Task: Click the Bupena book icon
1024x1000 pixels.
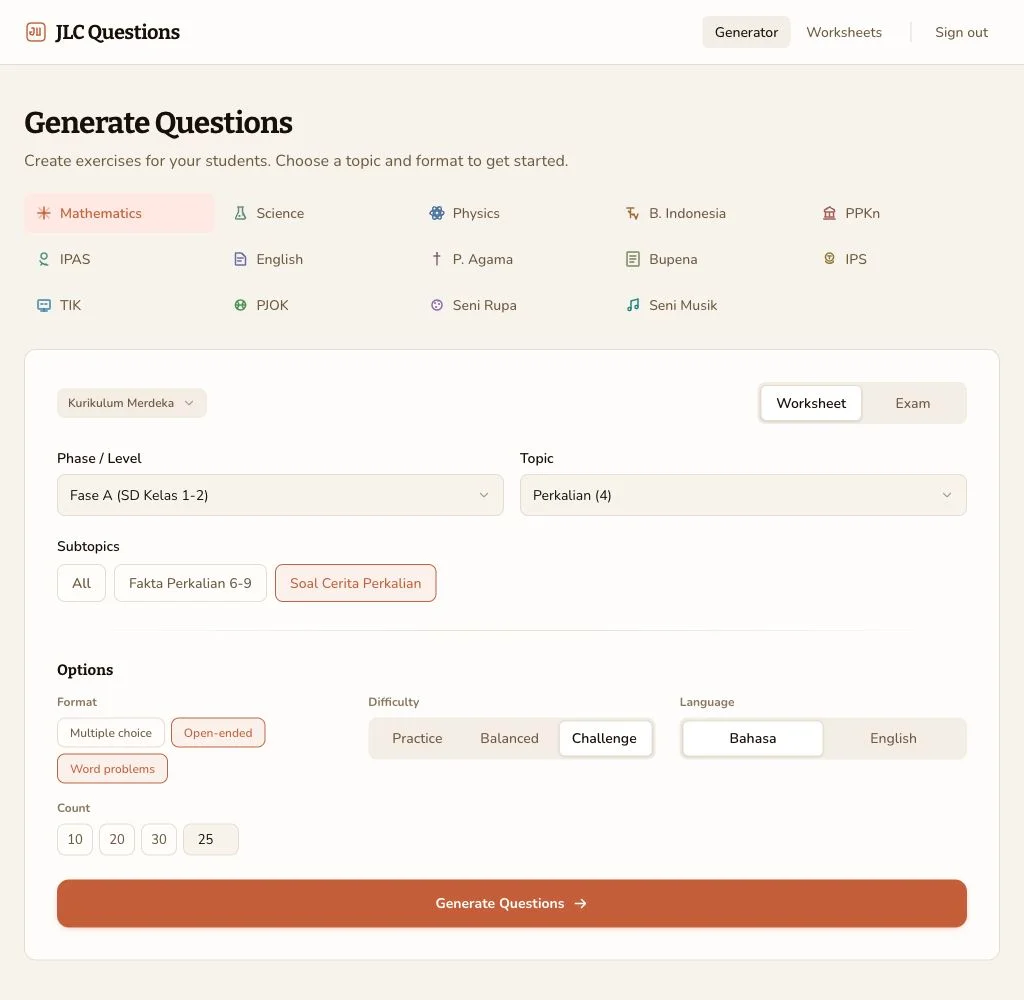Action: (633, 259)
